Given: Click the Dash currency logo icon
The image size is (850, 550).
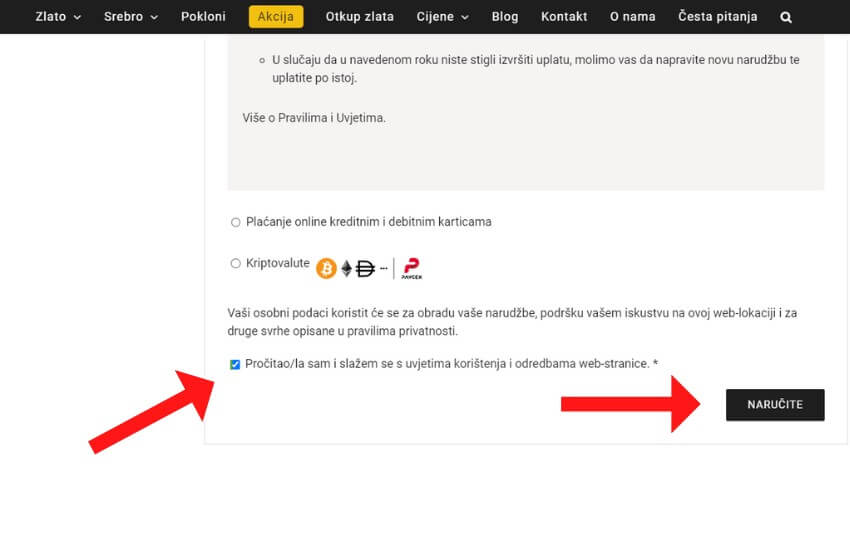Looking at the screenshot, I should 365,268.
